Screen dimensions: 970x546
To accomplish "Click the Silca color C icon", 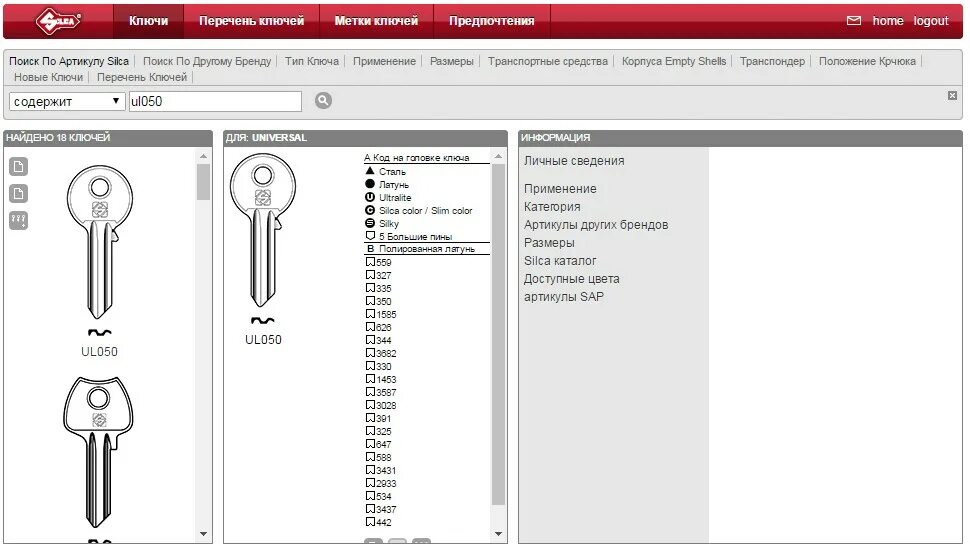I will point(370,210).
